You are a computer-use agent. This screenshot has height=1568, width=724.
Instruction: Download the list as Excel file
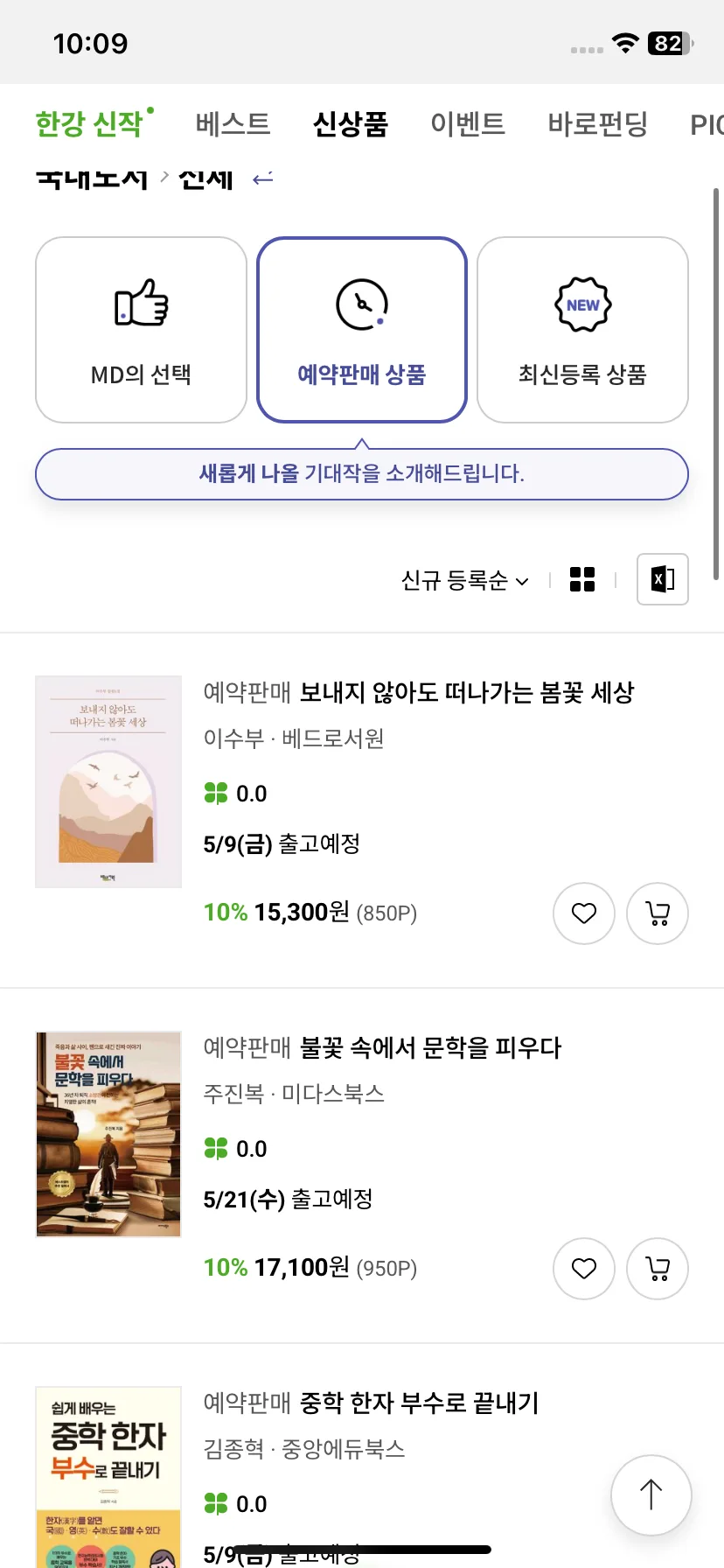pyautogui.click(x=663, y=579)
